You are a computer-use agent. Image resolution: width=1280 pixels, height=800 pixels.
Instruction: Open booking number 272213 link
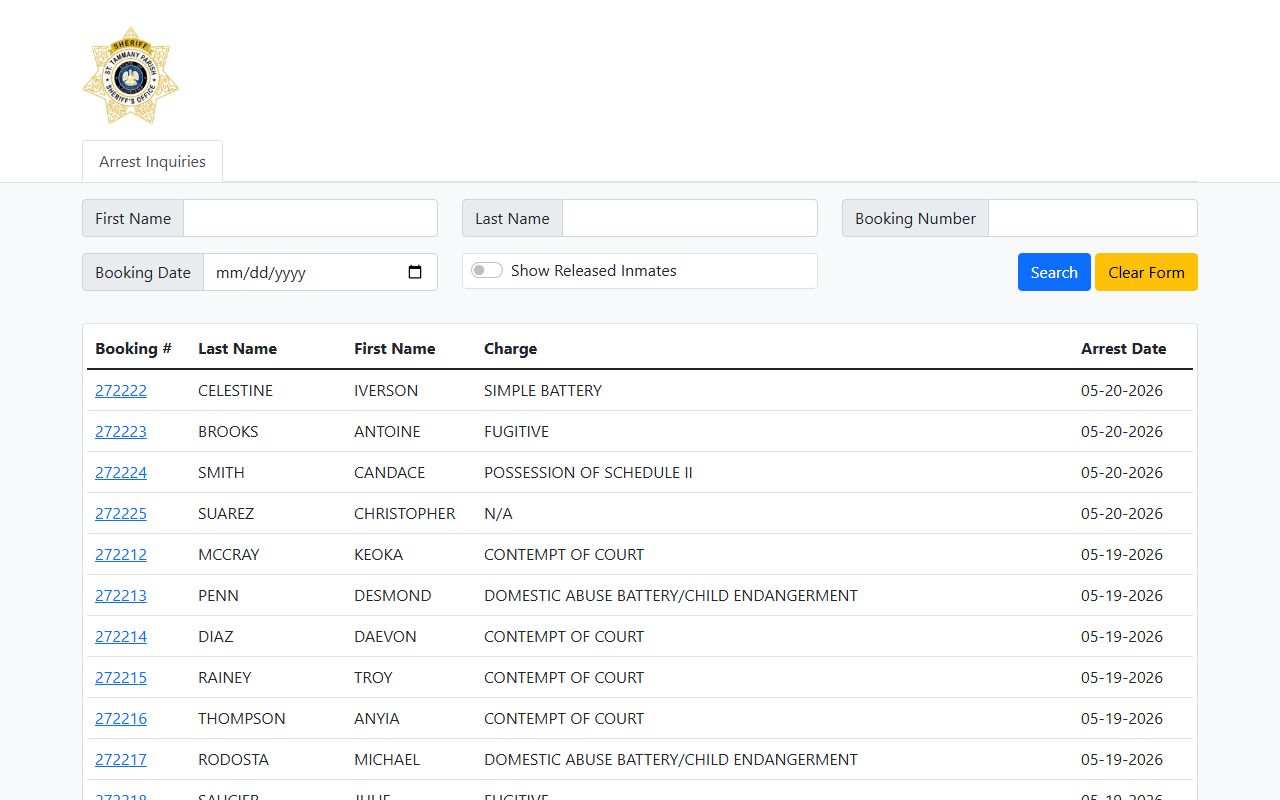coord(121,595)
